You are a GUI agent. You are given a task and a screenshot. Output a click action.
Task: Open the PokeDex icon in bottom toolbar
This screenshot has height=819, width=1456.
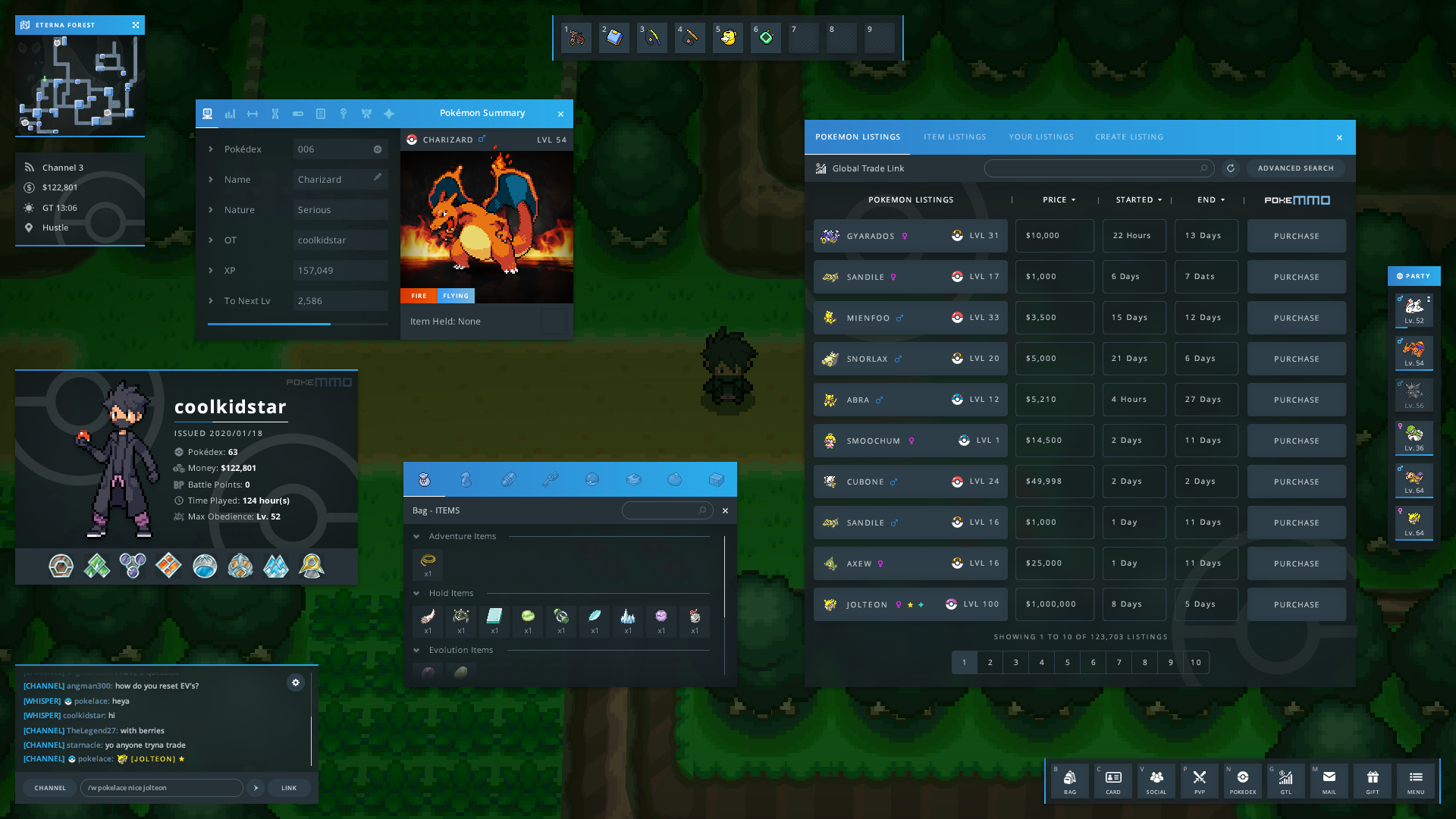(1242, 780)
